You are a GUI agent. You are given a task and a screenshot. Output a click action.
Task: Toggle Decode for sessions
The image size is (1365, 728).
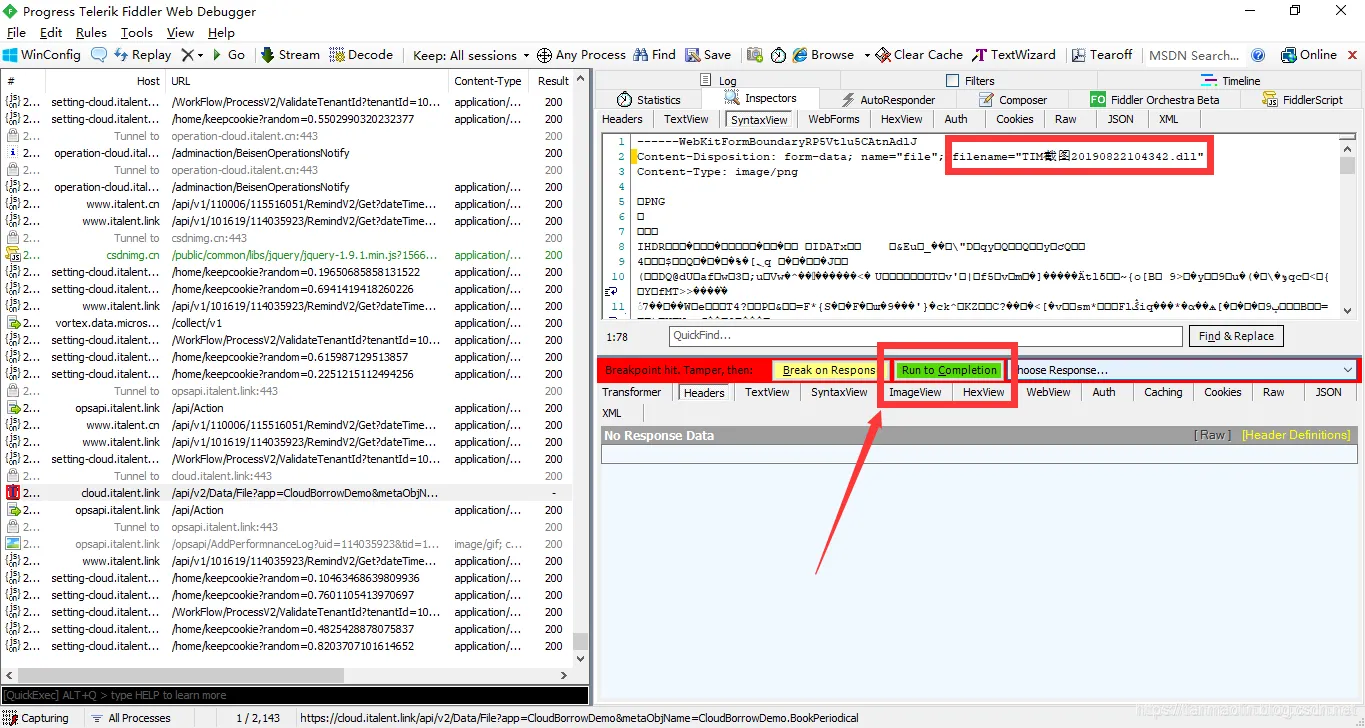(361, 55)
